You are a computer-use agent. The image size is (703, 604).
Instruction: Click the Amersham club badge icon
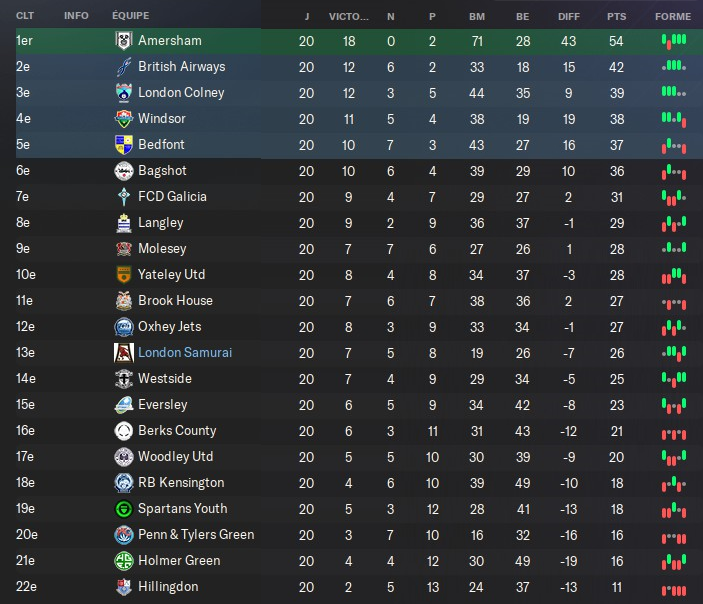(123, 41)
